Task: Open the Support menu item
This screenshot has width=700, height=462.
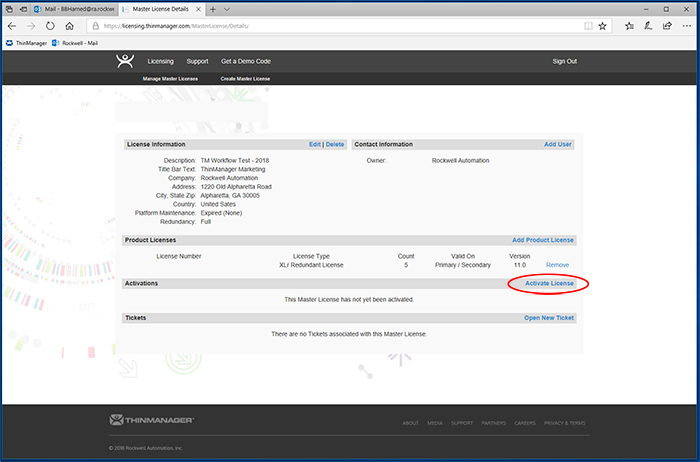Action: (x=197, y=61)
